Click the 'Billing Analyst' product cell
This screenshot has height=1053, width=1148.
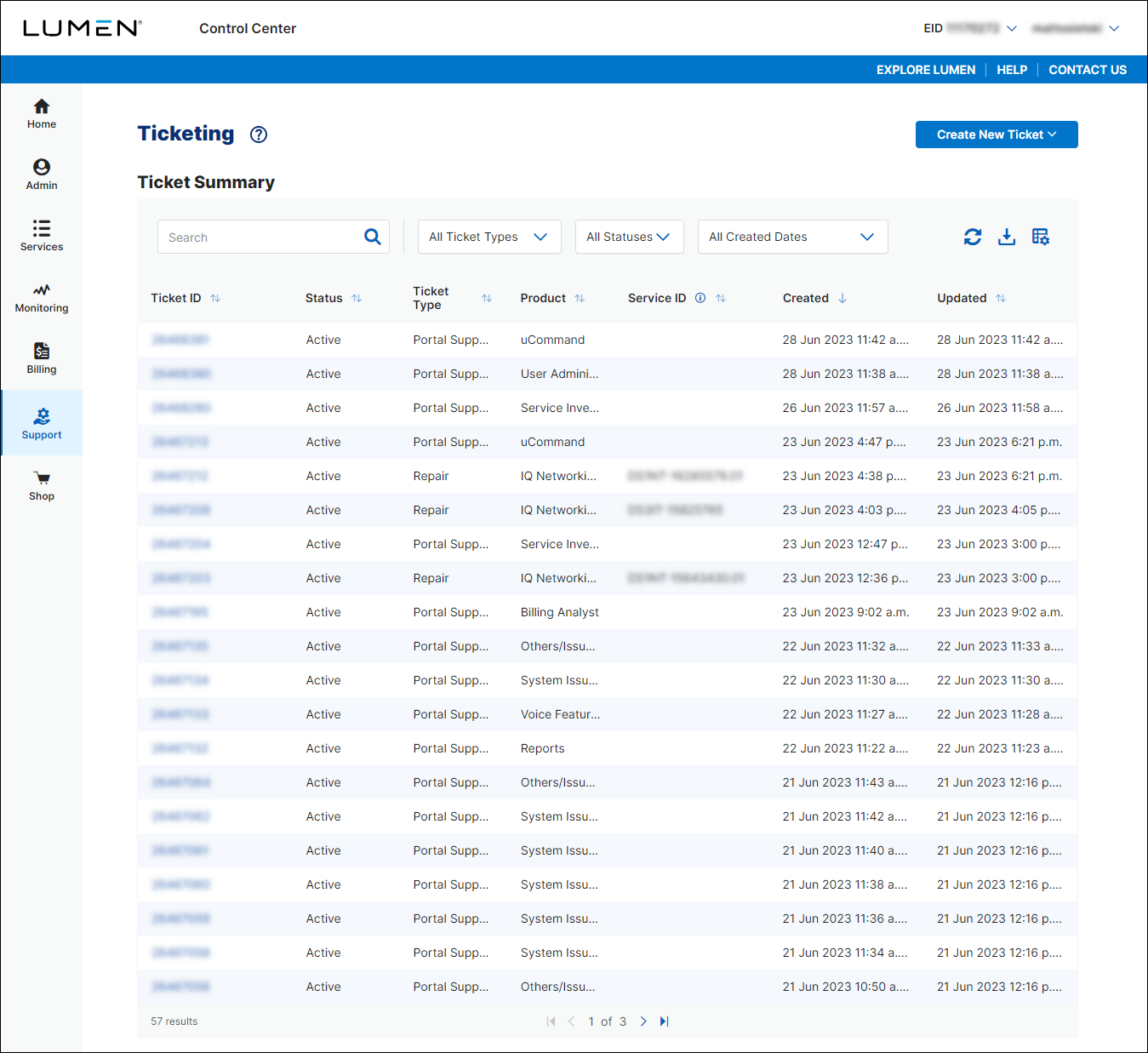click(x=560, y=612)
